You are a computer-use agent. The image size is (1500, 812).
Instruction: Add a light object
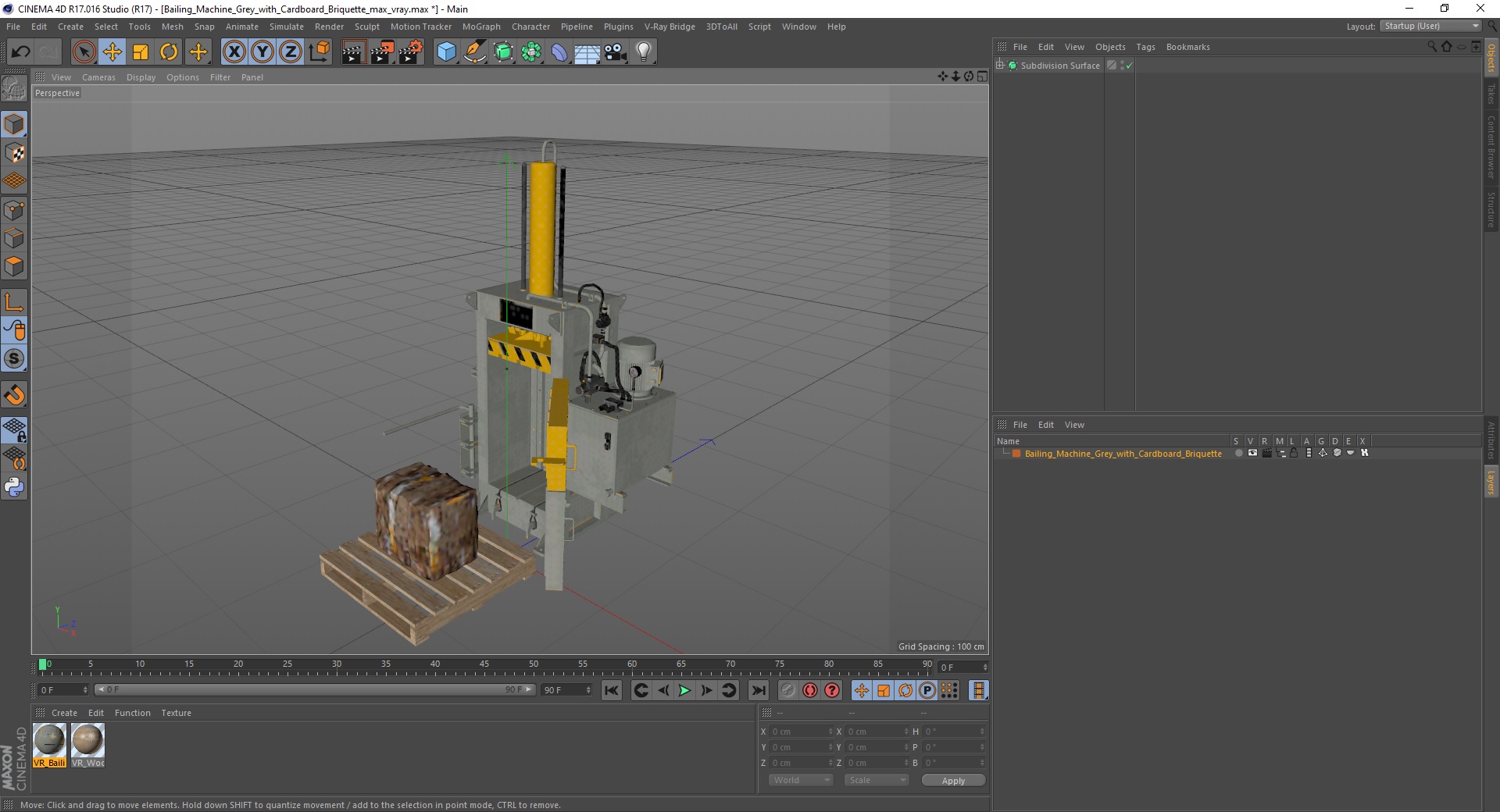[644, 52]
